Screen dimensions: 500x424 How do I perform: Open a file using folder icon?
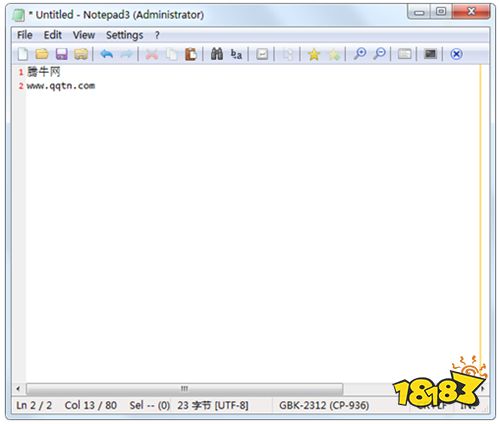point(42,54)
